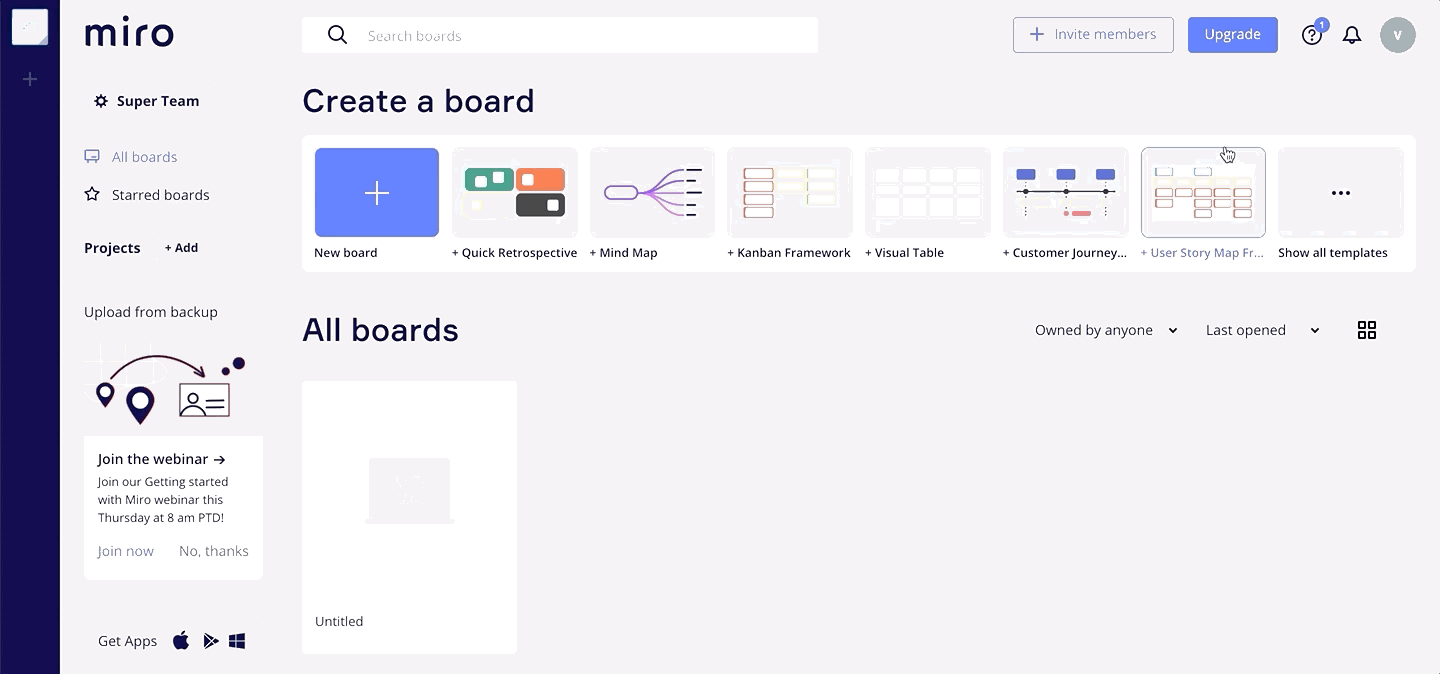Open Starred boards
The height and width of the screenshot is (674, 1440).
[160, 195]
